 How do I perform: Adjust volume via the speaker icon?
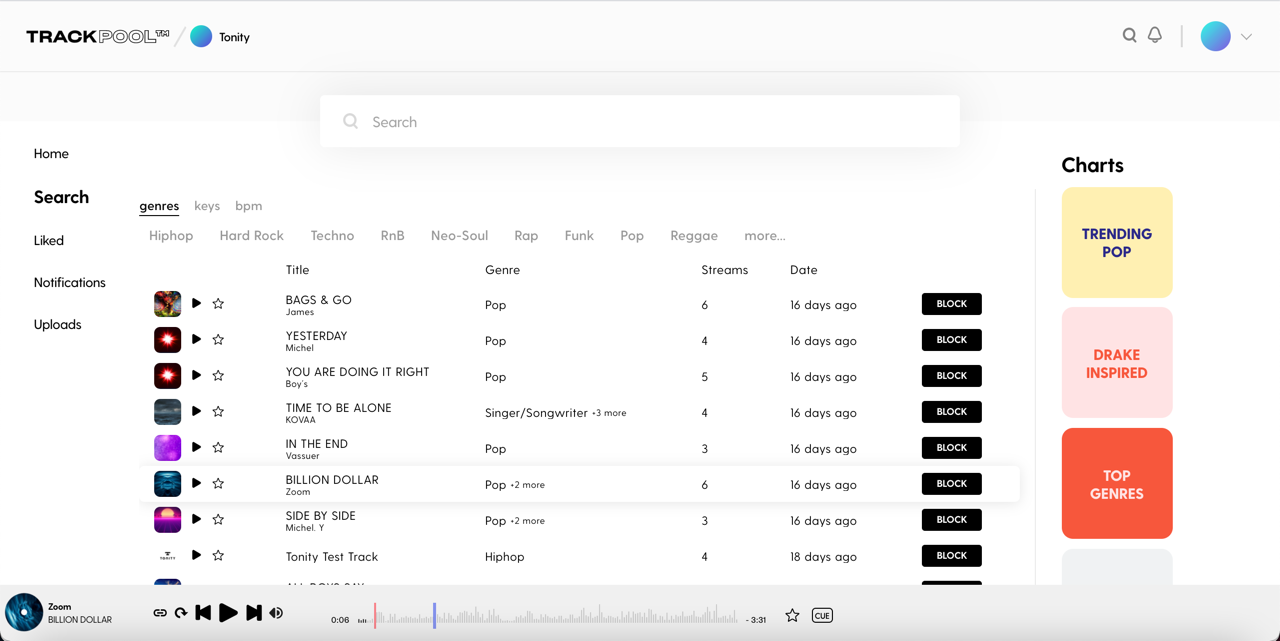pyautogui.click(x=276, y=612)
